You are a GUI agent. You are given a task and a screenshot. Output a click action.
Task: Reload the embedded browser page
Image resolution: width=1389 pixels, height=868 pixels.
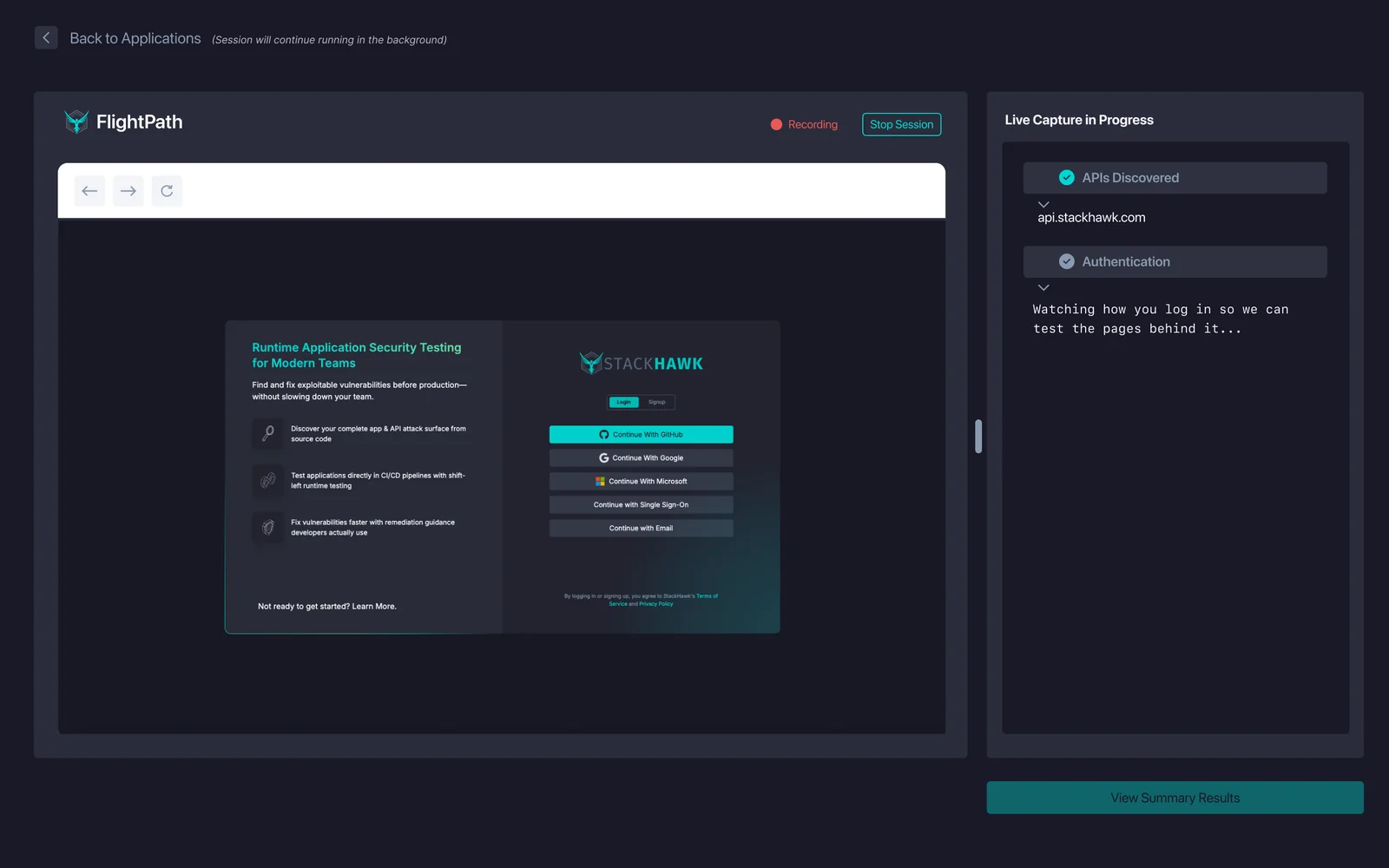(167, 191)
